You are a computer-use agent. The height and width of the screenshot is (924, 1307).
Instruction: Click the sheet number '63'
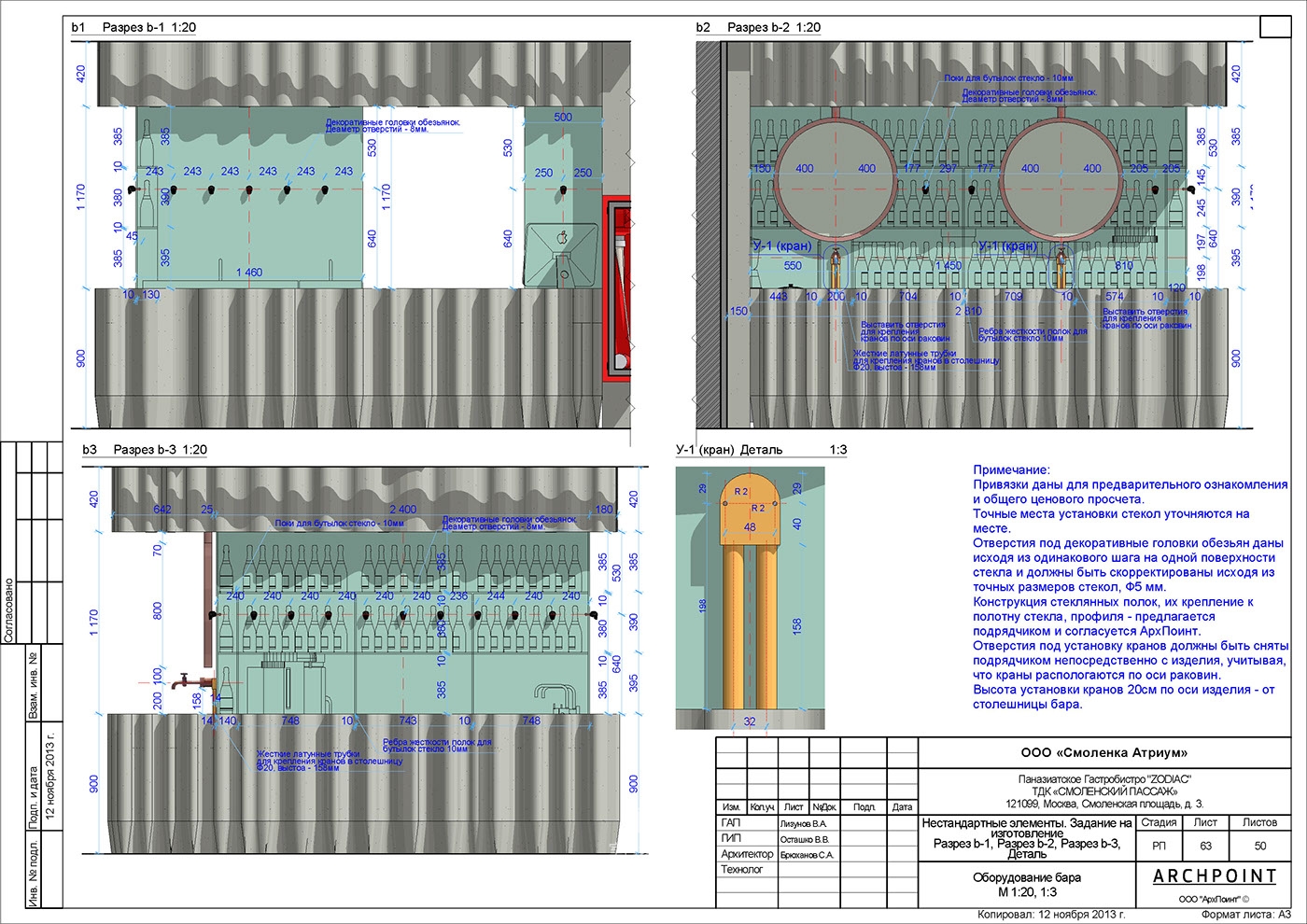point(1206,847)
